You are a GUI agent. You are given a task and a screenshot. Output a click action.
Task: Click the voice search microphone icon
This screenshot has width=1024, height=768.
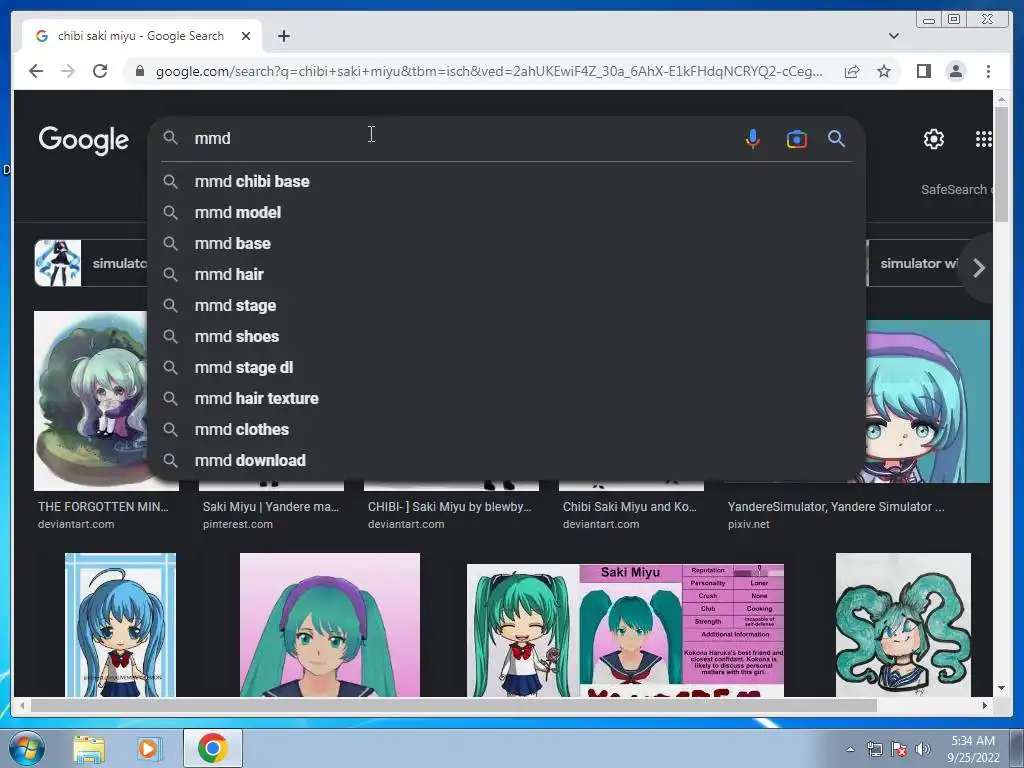[752, 138]
